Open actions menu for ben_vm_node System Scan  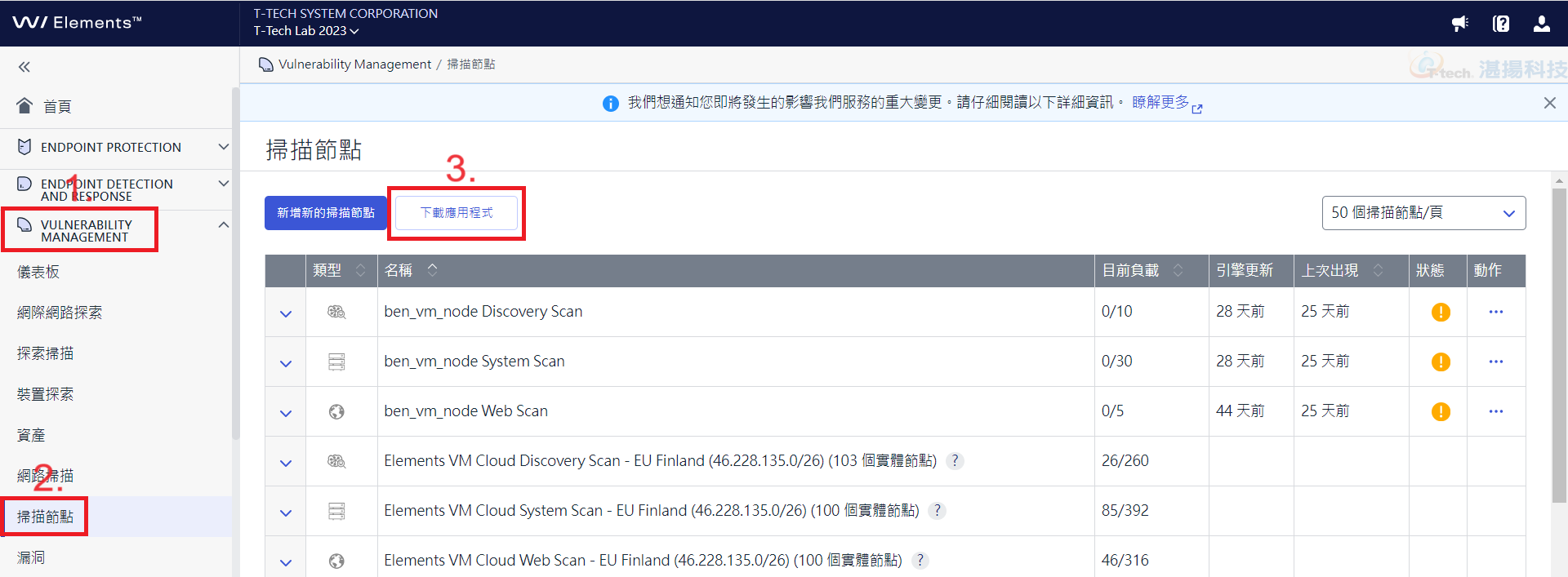click(1496, 362)
